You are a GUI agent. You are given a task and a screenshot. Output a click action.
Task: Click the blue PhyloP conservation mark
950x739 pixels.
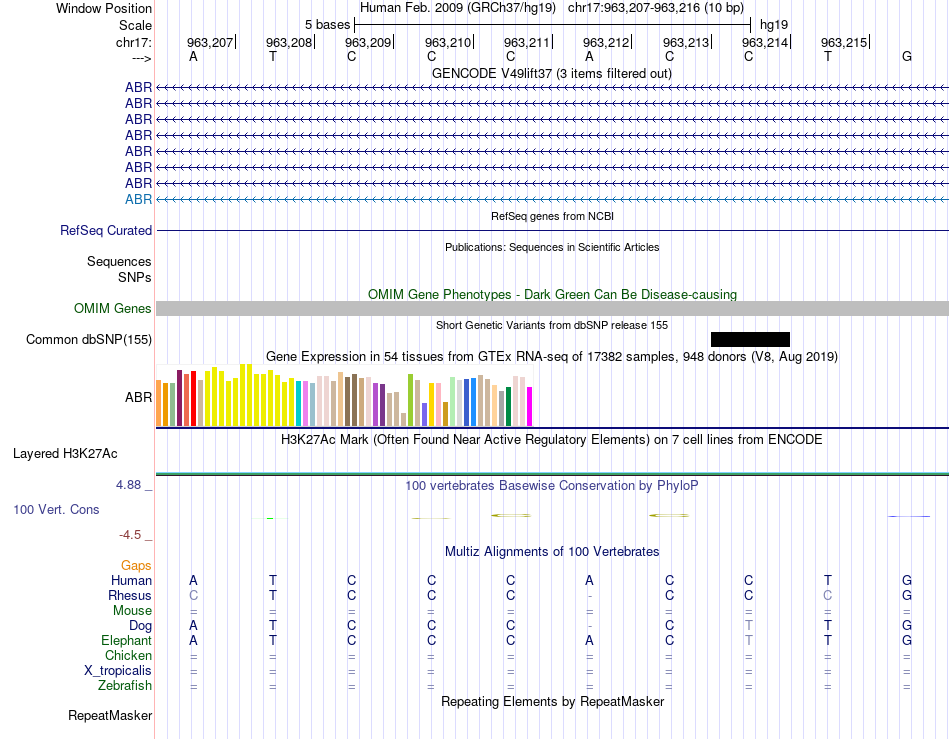pos(908,517)
